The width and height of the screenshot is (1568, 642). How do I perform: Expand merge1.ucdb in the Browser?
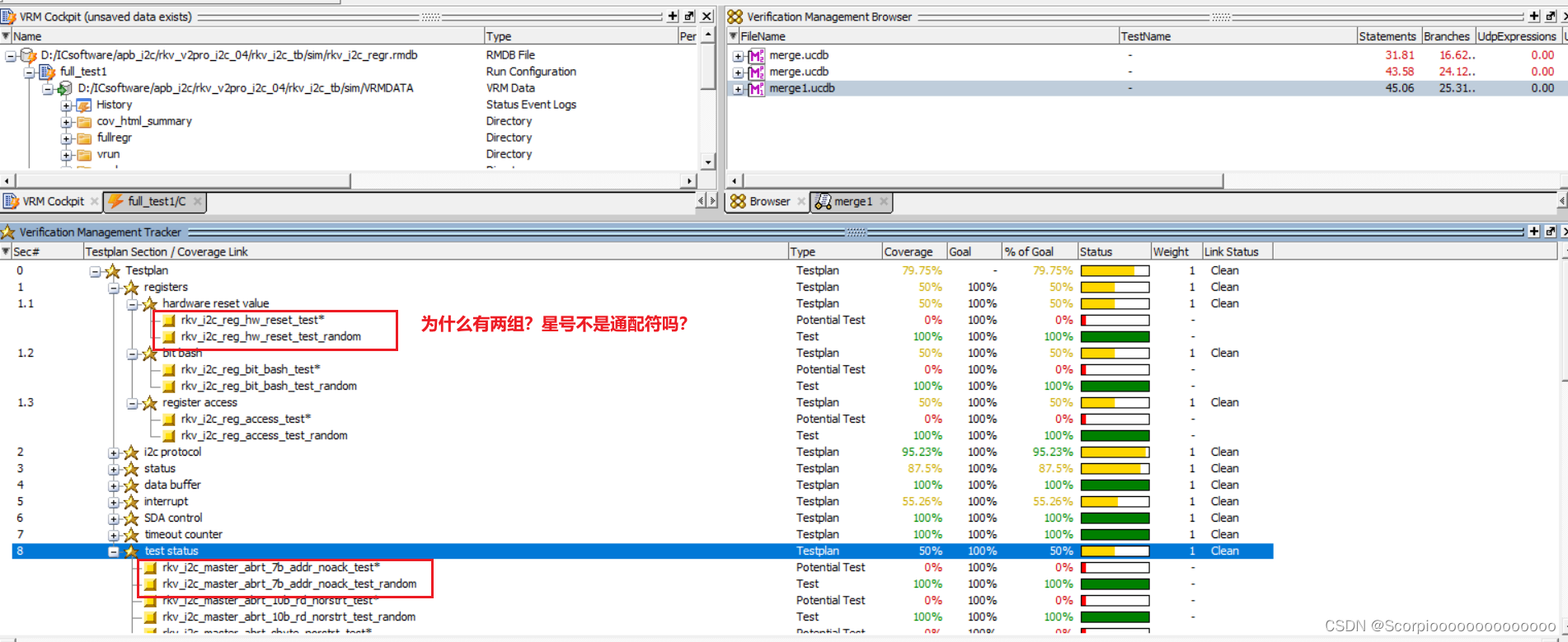click(x=739, y=89)
